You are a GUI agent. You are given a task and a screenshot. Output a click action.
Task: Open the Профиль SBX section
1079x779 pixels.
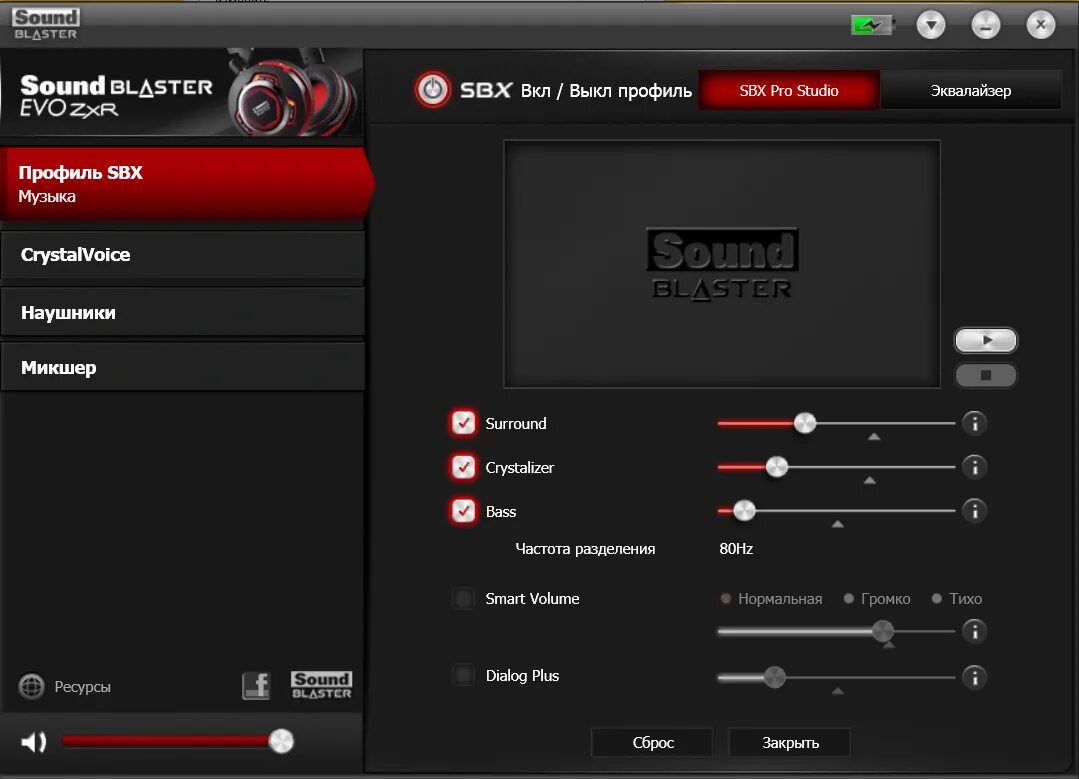point(187,184)
